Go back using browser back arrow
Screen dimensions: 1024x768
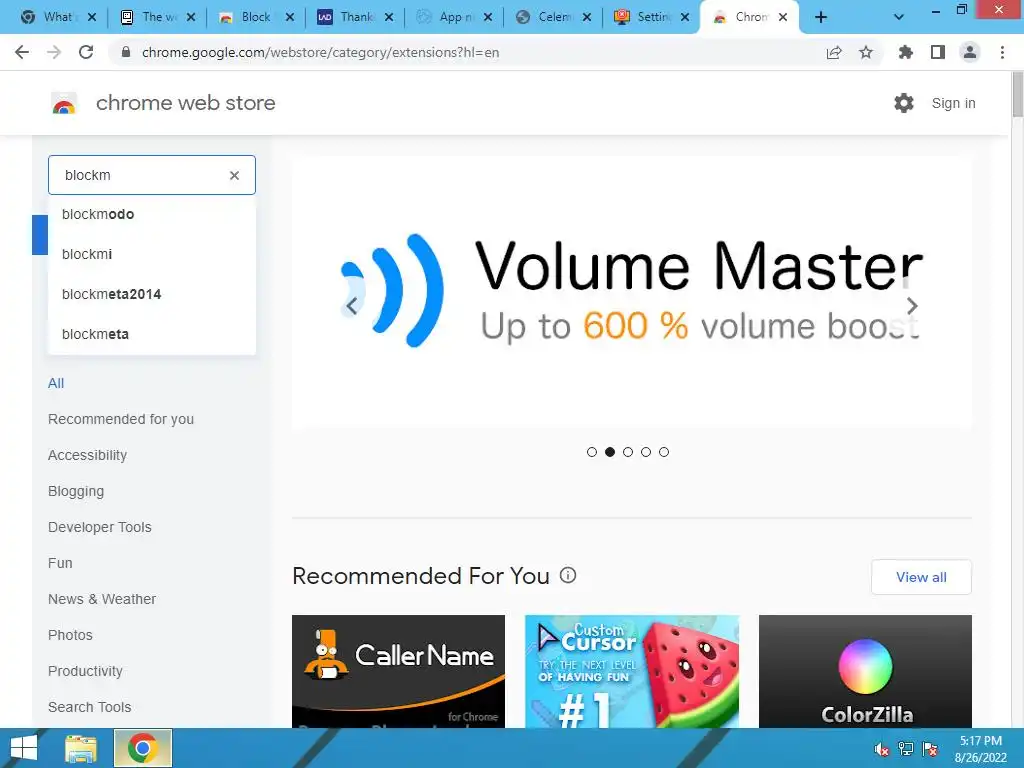click(22, 52)
